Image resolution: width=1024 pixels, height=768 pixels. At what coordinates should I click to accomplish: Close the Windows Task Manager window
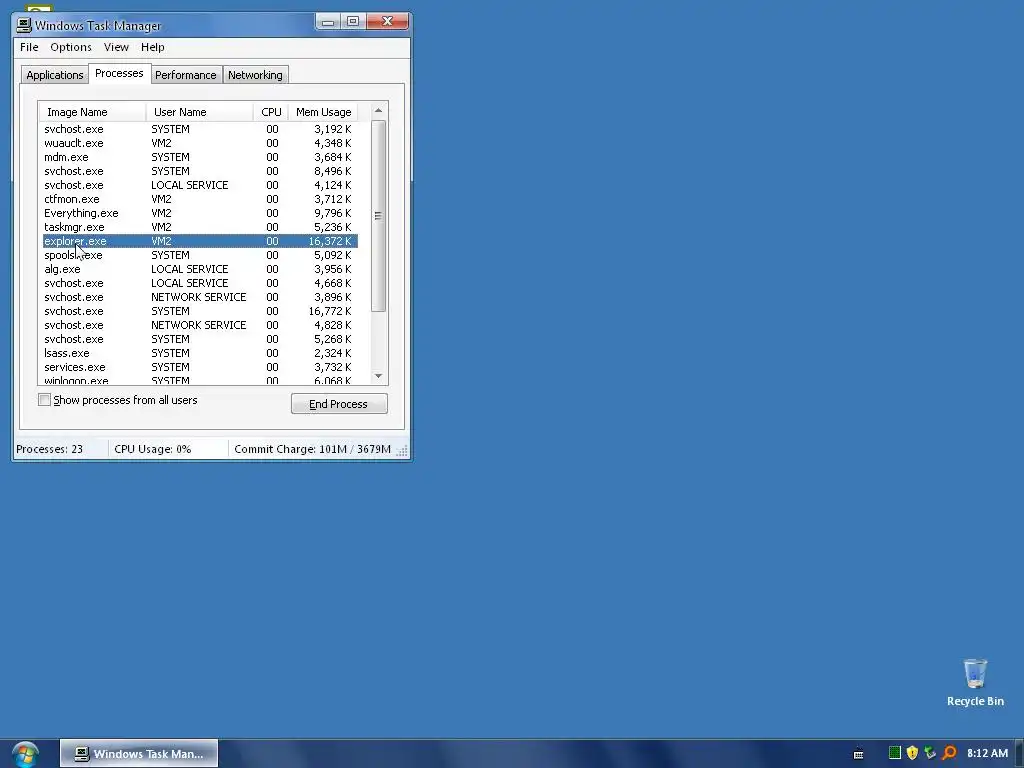coord(387,22)
